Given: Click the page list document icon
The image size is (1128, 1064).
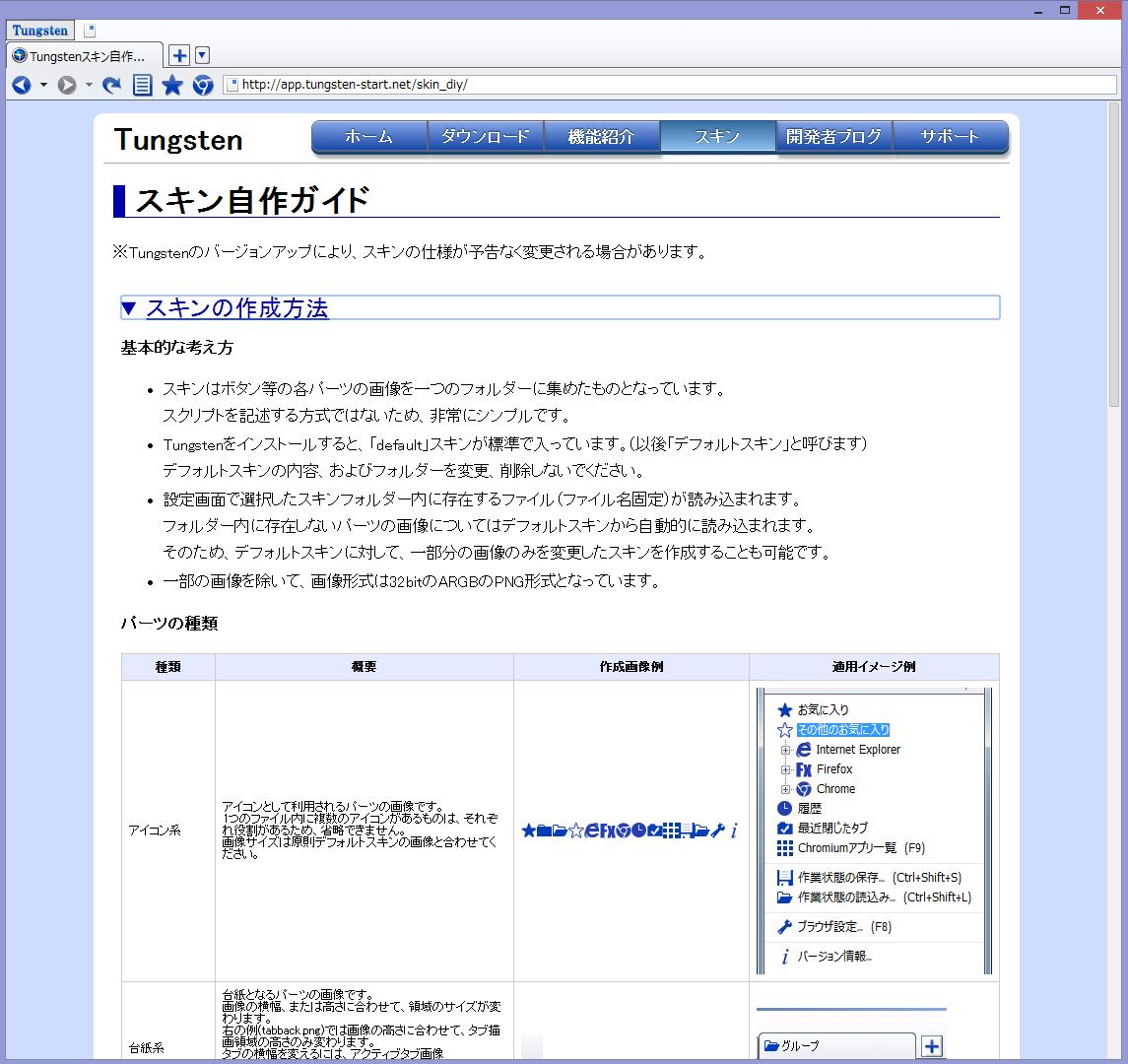Looking at the screenshot, I should tap(143, 85).
